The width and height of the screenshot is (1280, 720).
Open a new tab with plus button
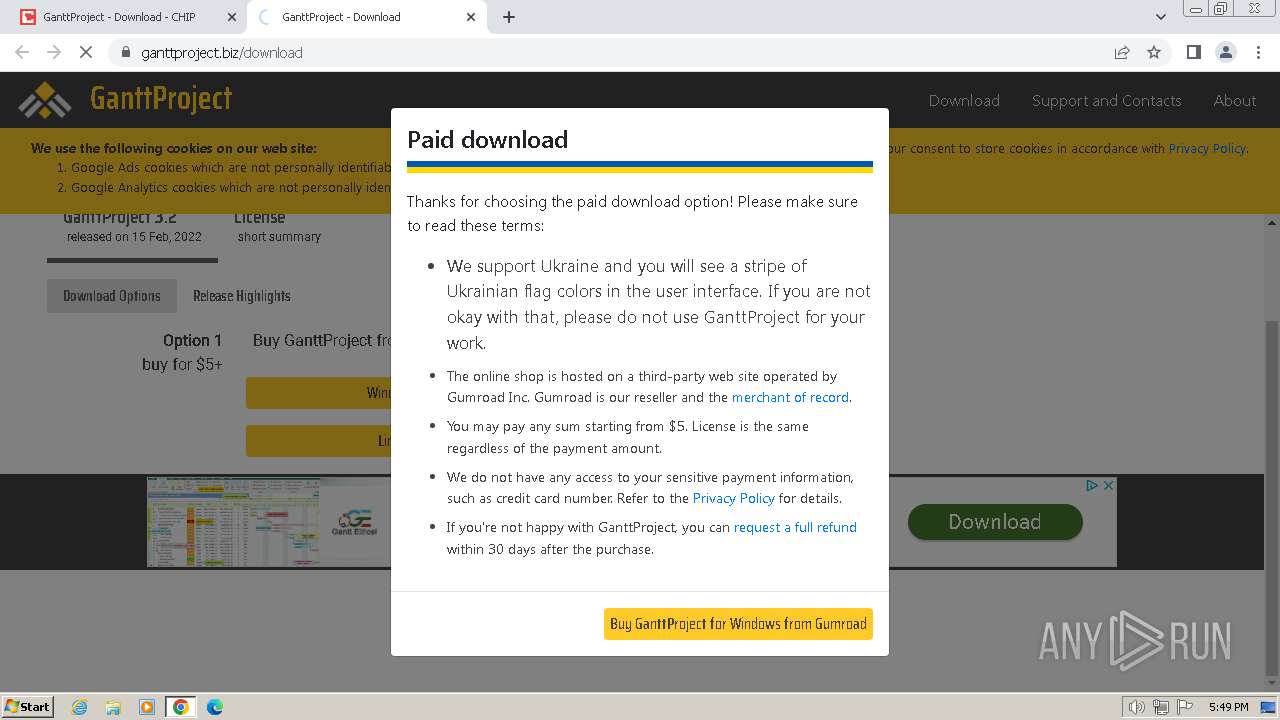[509, 17]
